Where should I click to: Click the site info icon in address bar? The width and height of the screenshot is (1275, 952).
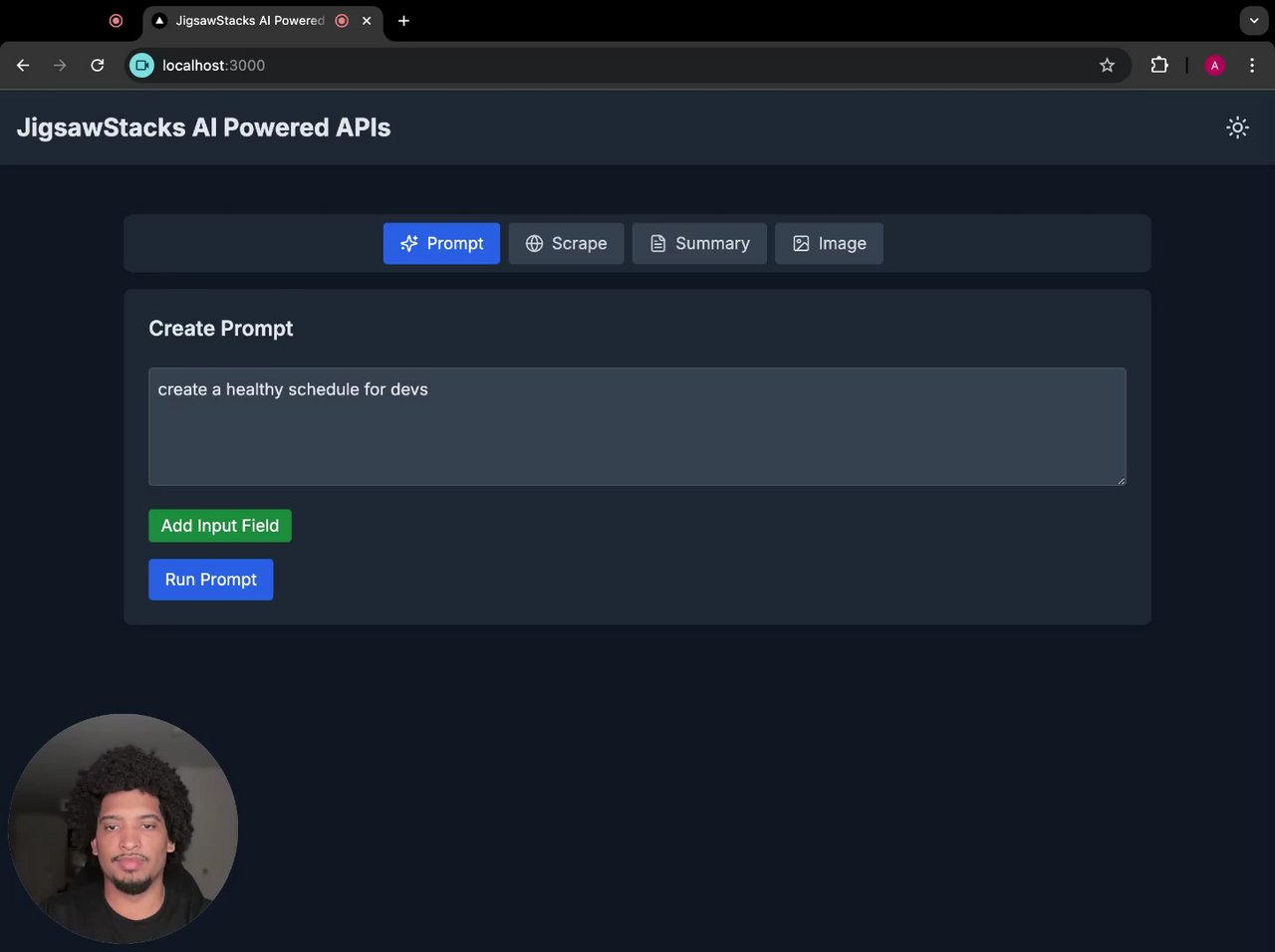142,66
